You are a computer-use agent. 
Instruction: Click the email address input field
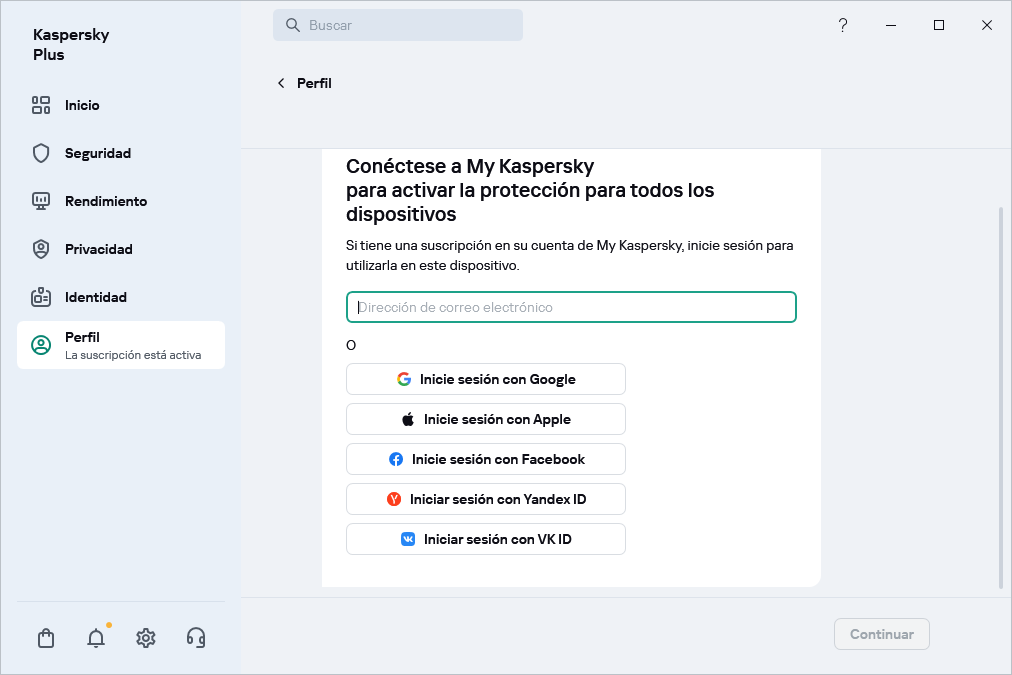tap(570, 307)
